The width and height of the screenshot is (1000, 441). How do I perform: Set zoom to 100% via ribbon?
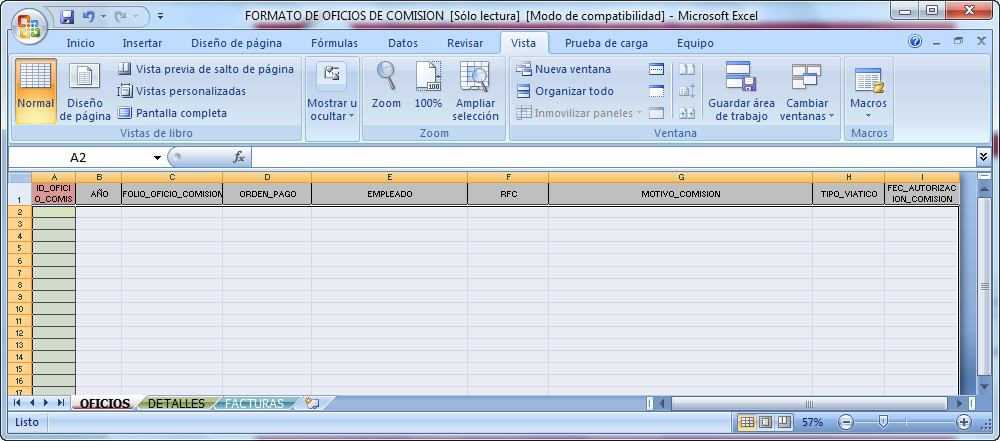[428, 86]
